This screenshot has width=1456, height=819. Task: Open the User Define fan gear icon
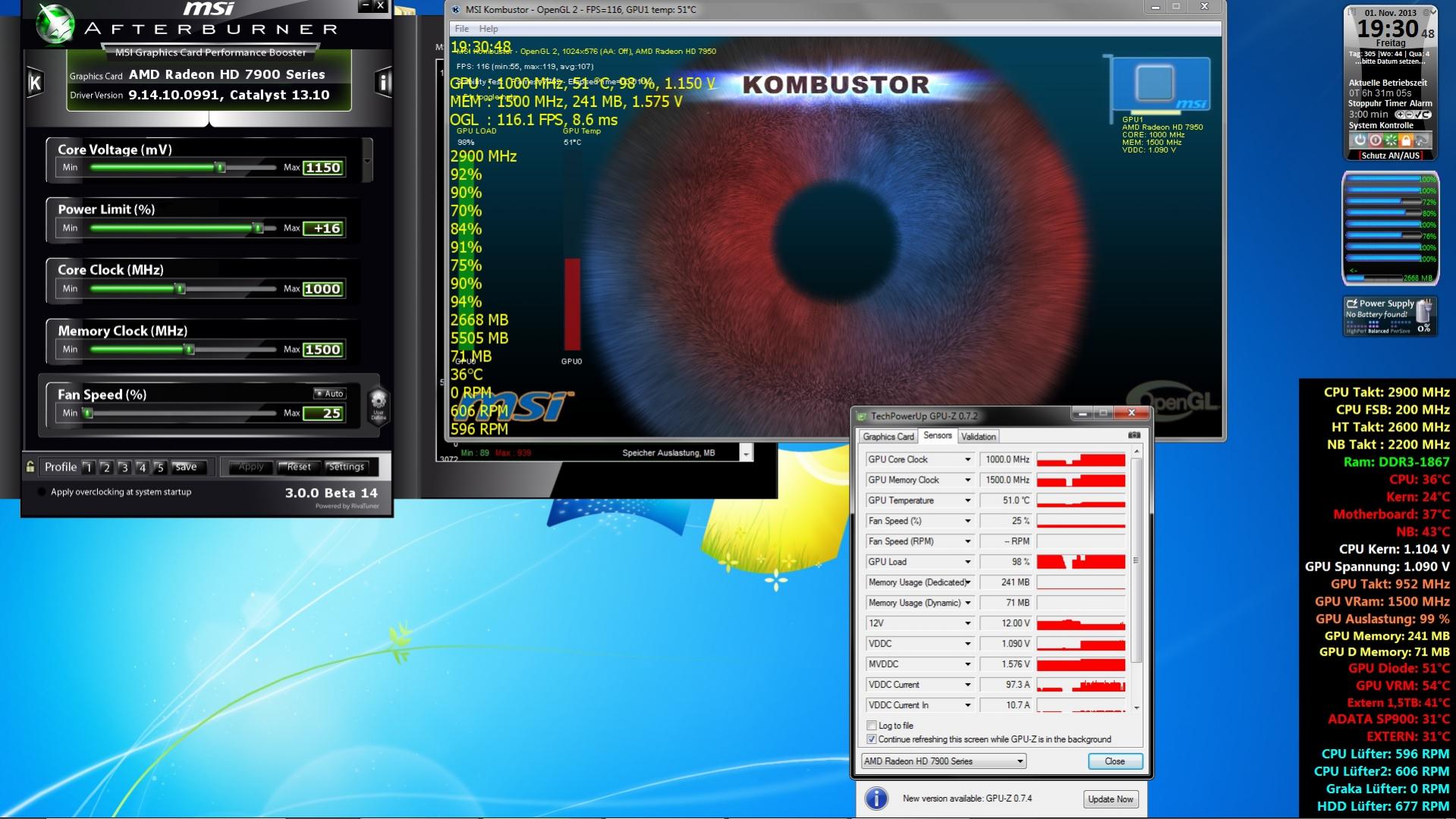[378, 405]
